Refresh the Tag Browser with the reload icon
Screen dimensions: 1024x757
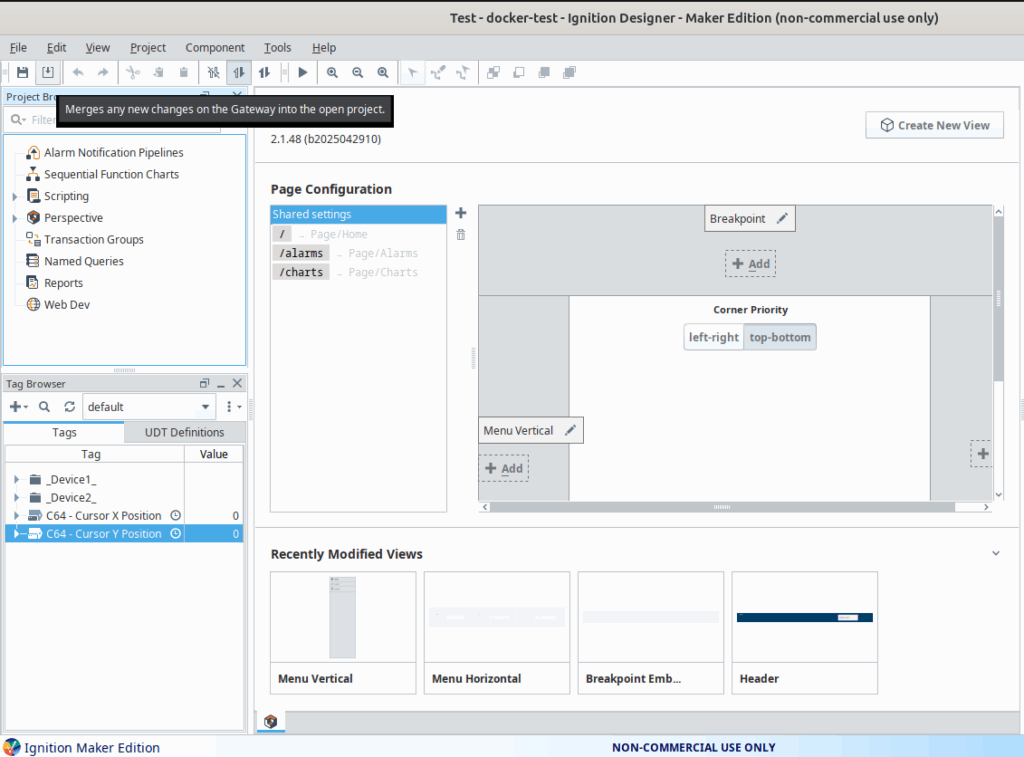coord(69,407)
